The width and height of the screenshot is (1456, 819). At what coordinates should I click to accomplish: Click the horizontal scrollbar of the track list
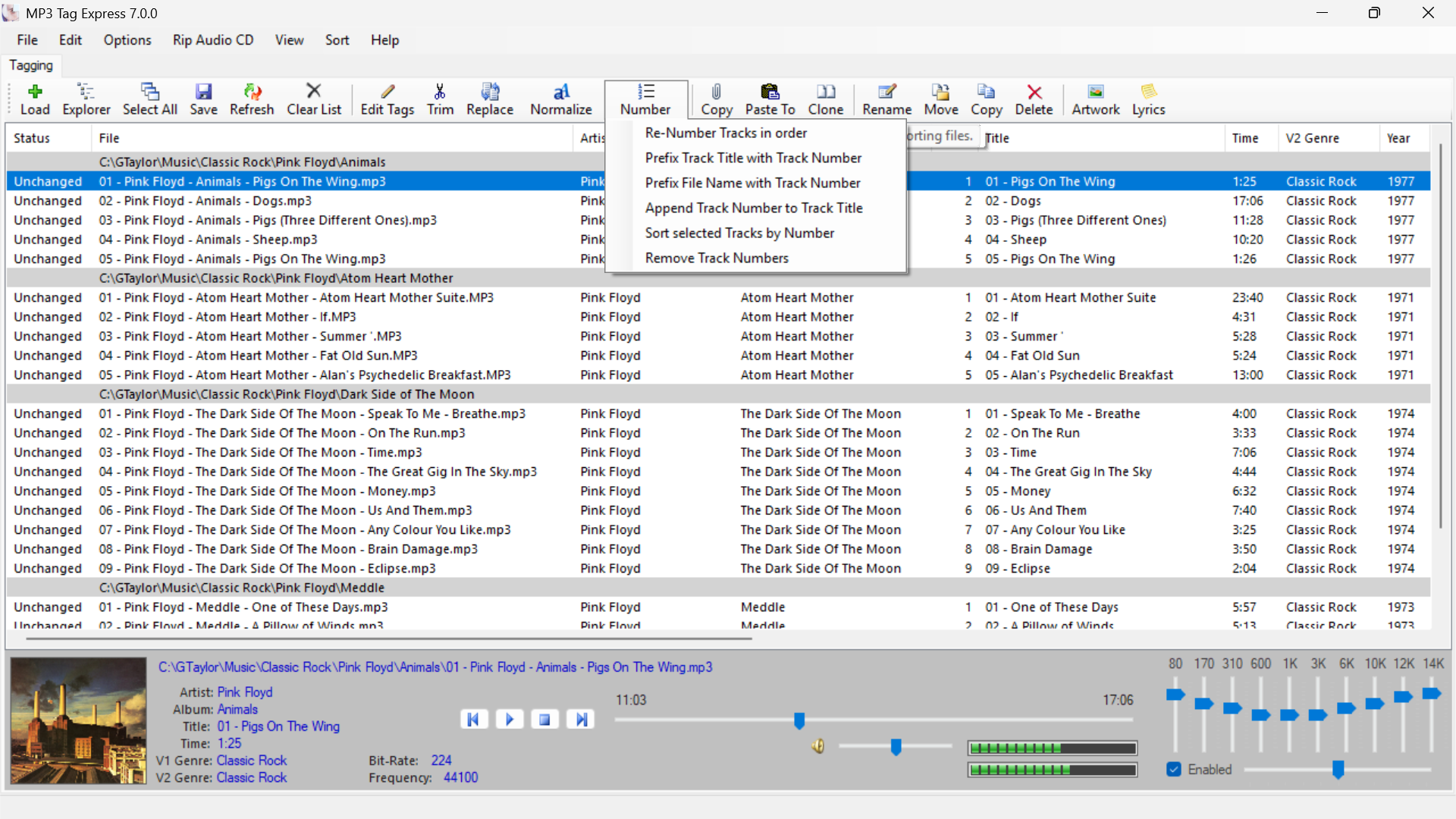click(x=389, y=639)
